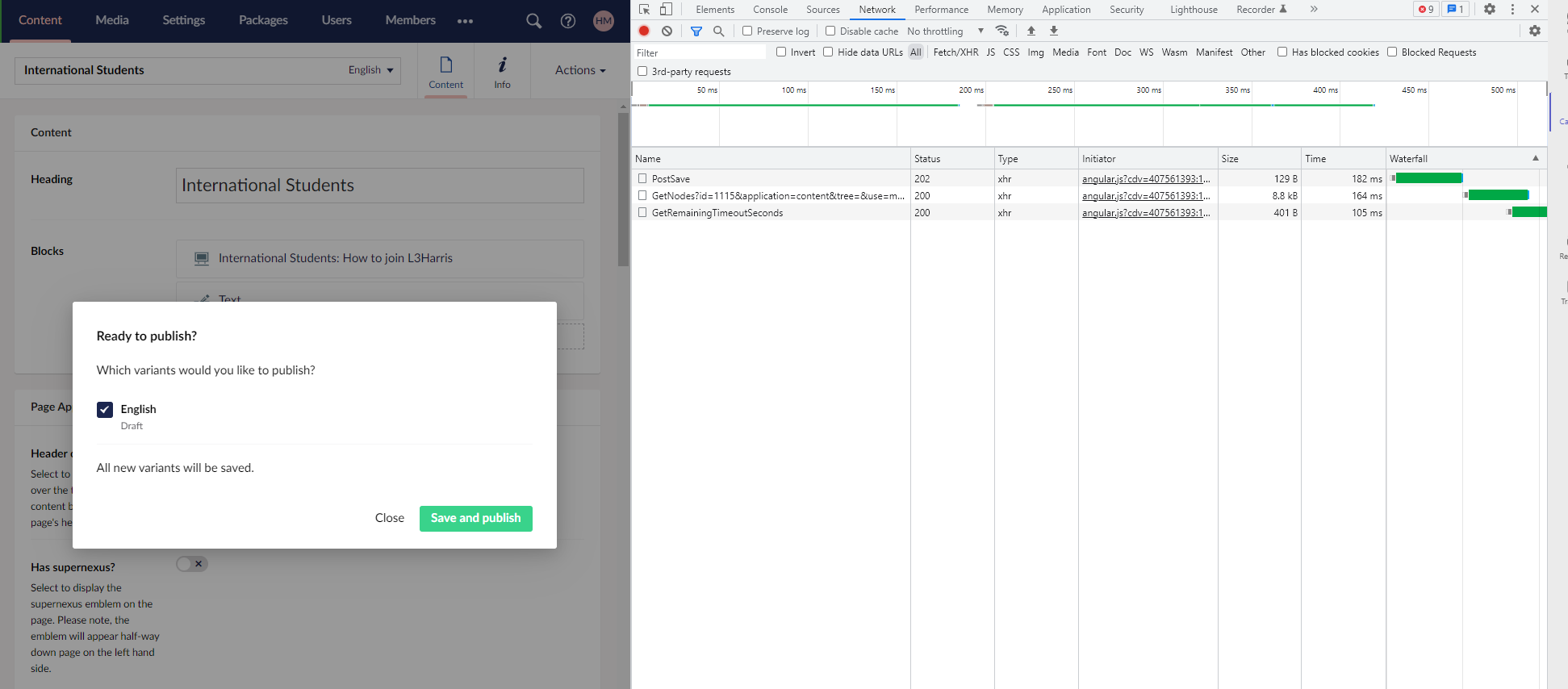Switch to the Media section
The width and height of the screenshot is (1568, 689).
(x=112, y=20)
